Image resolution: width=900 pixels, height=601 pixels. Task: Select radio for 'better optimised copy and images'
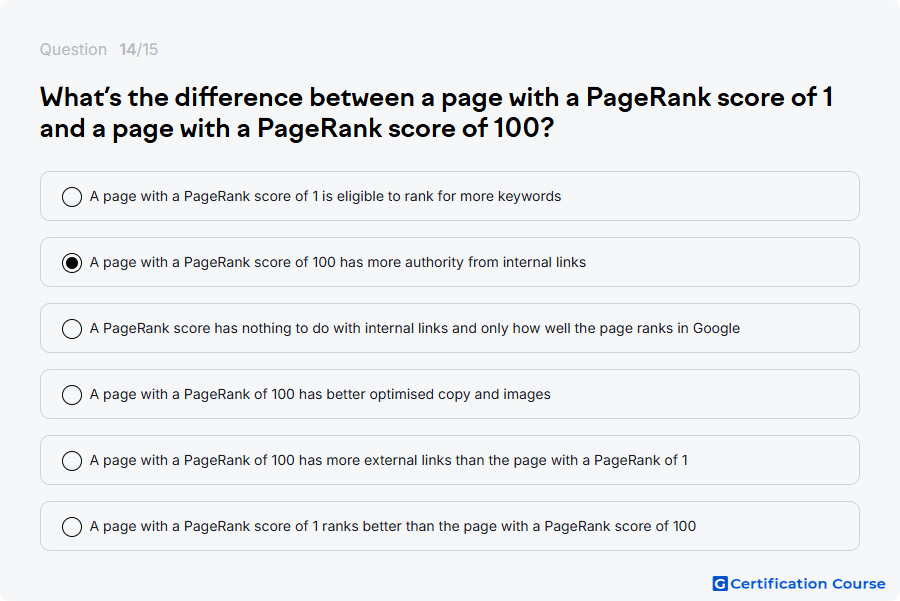tap(72, 394)
